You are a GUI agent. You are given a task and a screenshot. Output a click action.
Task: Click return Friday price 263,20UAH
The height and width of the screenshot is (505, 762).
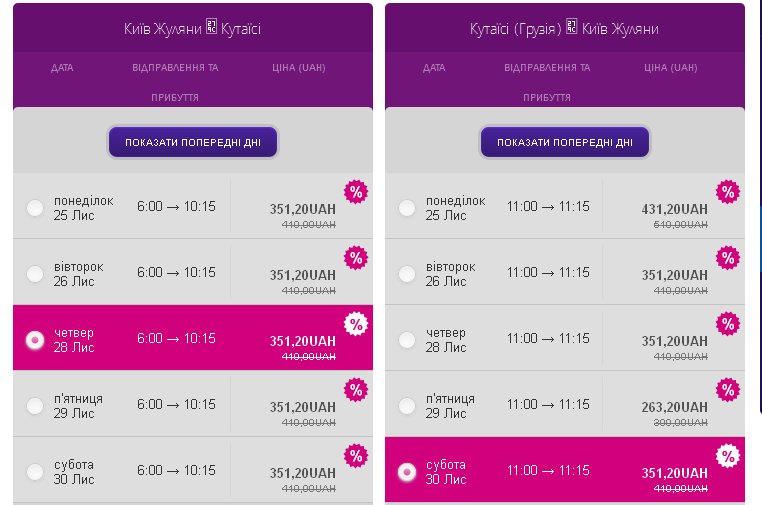coord(675,407)
